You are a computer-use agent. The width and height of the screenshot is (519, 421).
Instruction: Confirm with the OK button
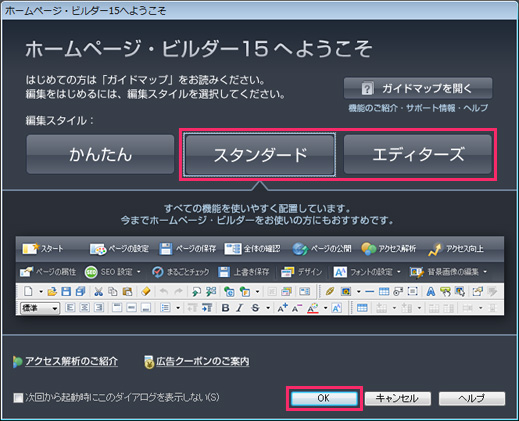click(x=324, y=398)
